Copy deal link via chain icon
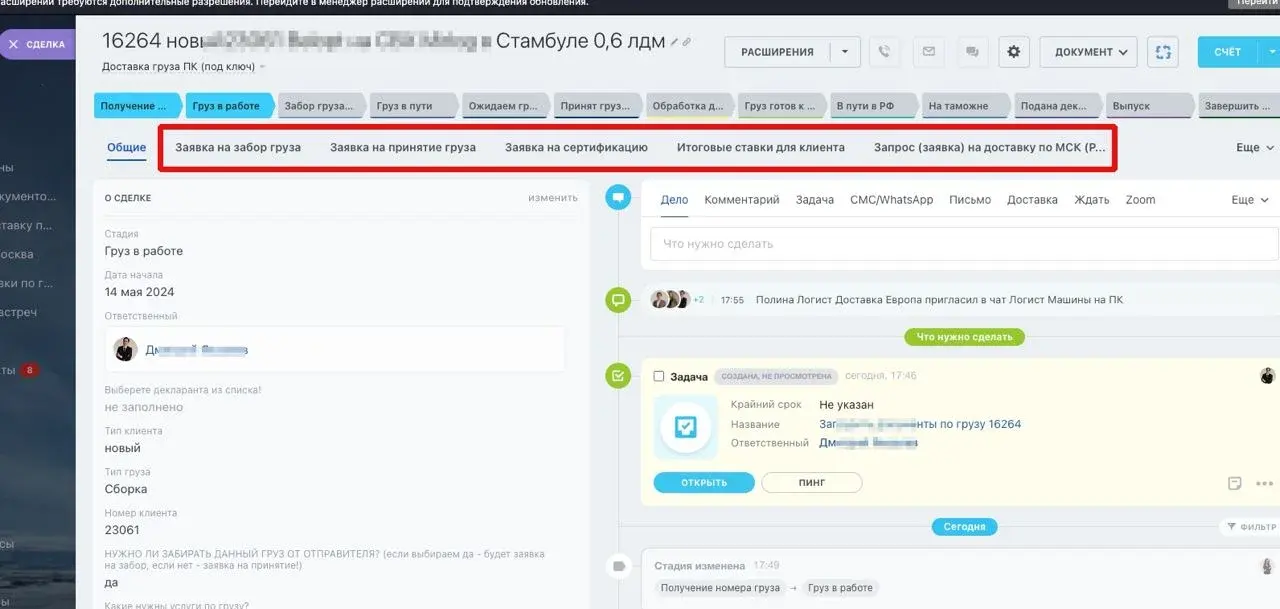The height and width of the screenshot is (609, 1280). click(687, 42)
